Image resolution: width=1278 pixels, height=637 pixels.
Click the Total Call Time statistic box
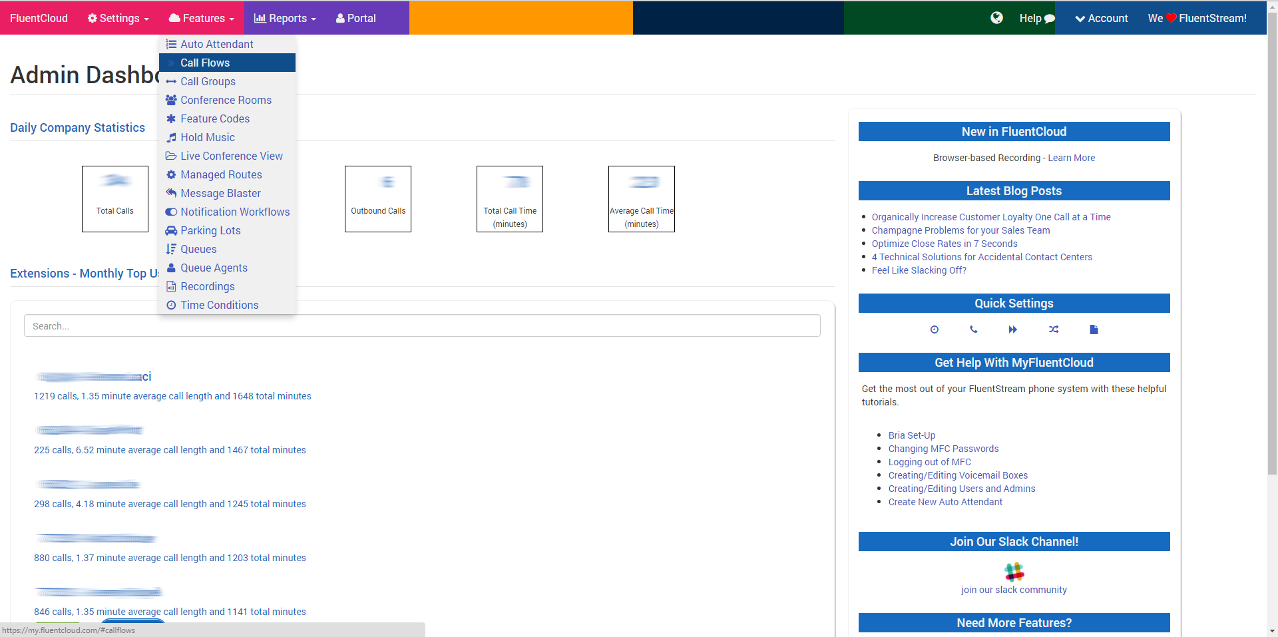[509, 199]
